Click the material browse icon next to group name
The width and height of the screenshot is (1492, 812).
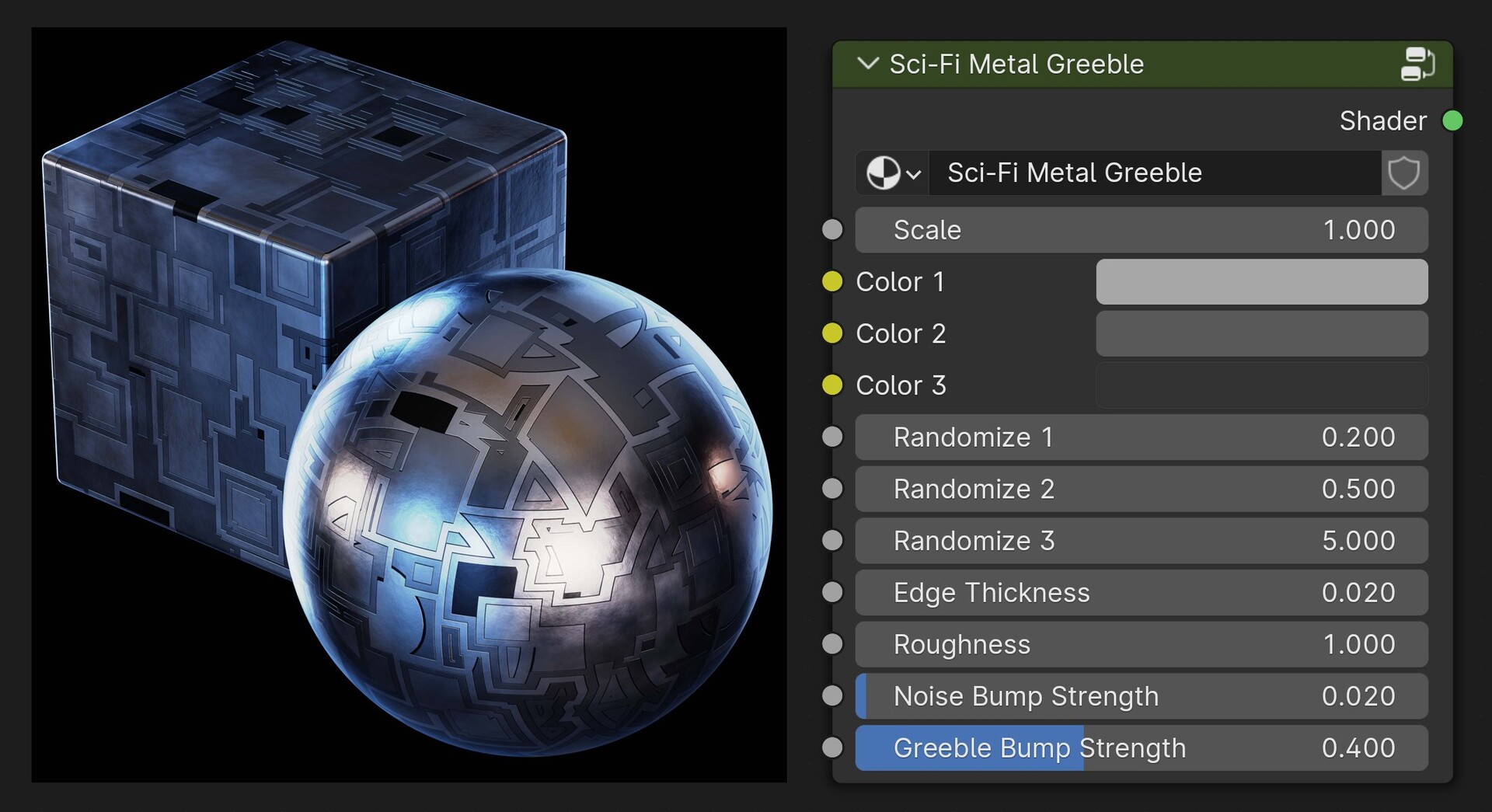click(891, 173)
